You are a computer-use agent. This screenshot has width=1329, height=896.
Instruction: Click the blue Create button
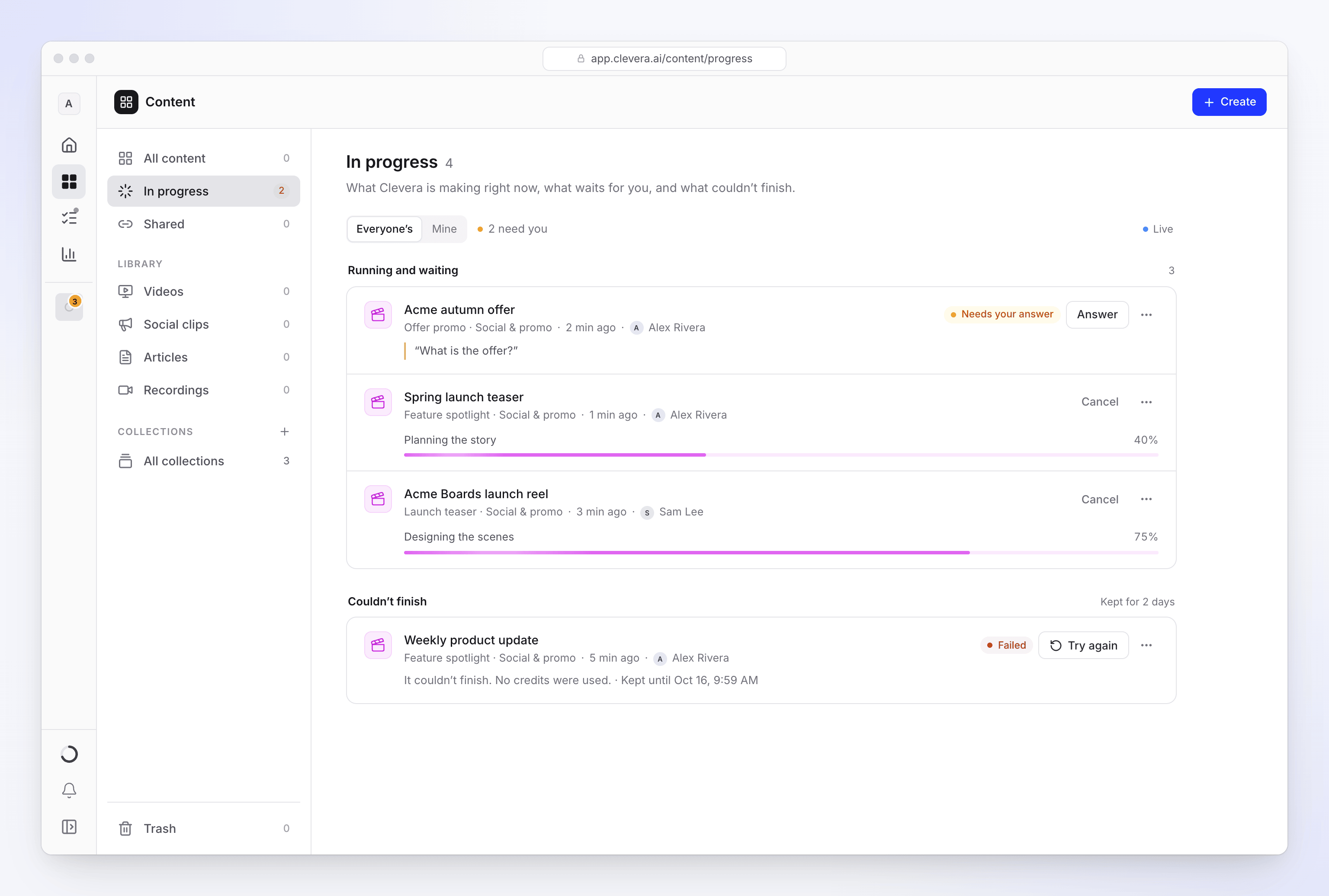(1229, 102)
